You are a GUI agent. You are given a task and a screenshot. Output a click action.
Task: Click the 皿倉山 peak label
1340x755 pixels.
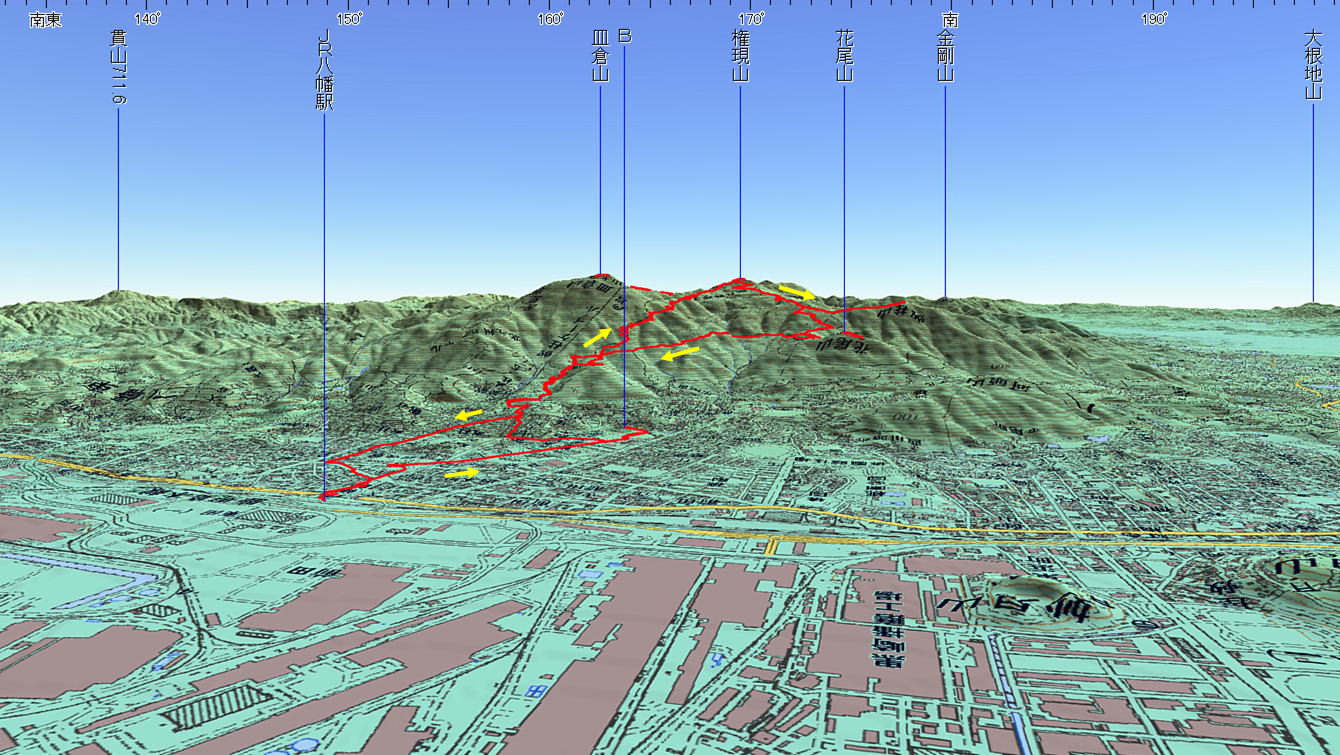(600, 55)
